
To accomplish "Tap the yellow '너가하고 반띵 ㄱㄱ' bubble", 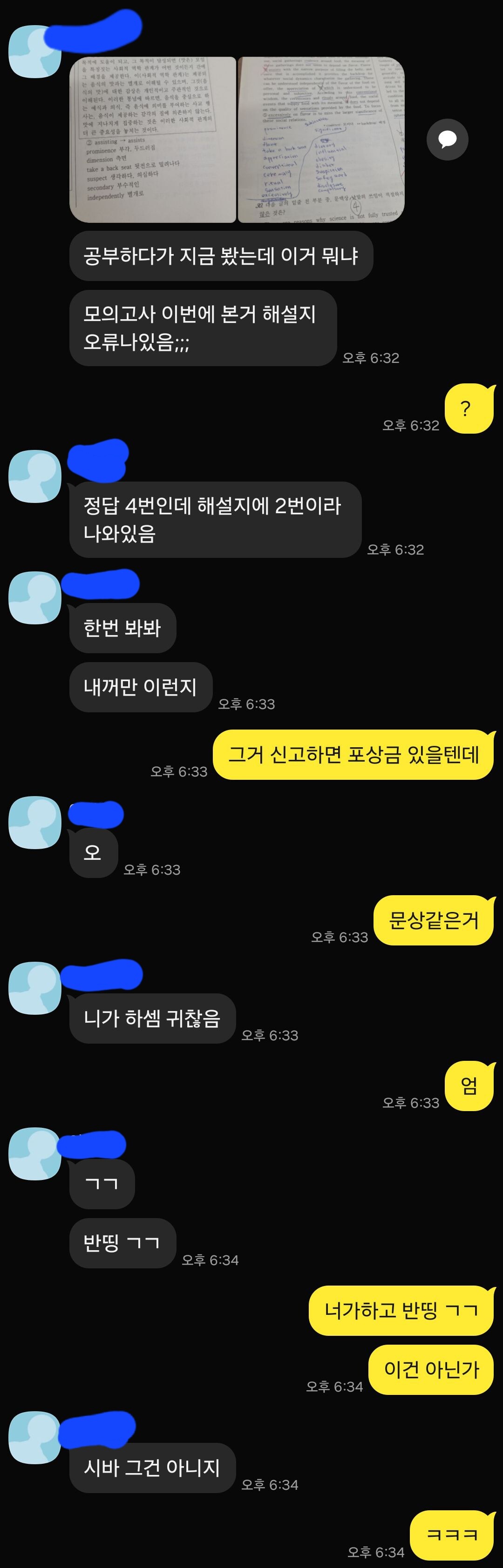I will [x=401, y=1311].
